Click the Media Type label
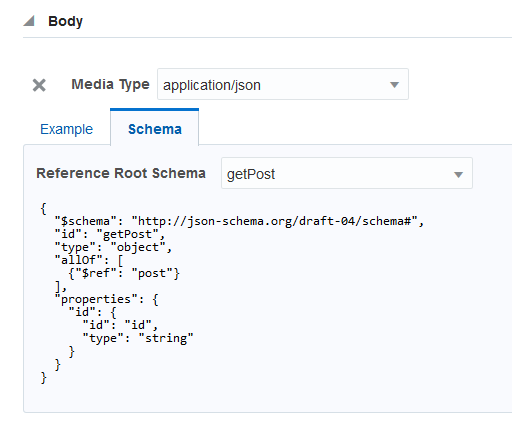 point(110,85)
